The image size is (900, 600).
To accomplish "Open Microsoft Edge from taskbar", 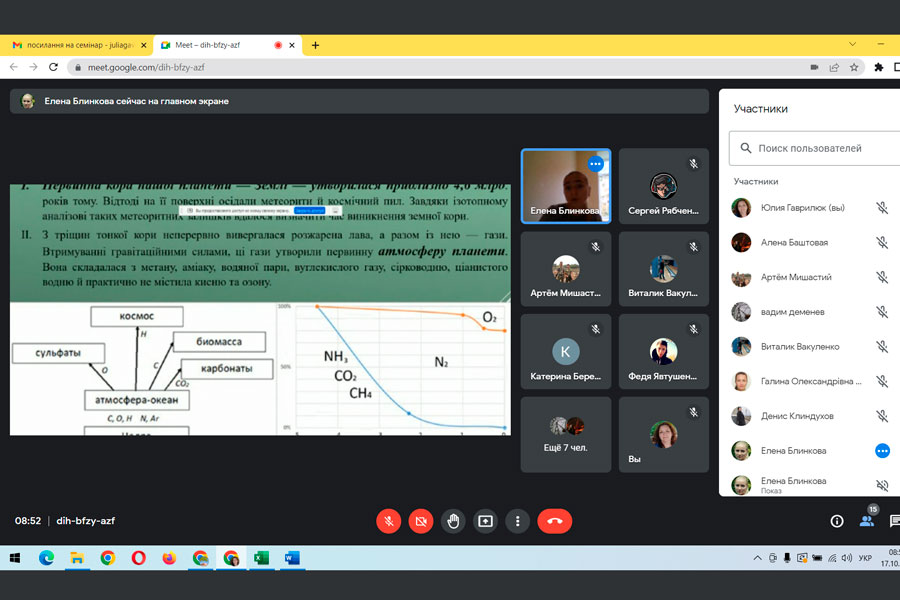I will pos(46,558).
